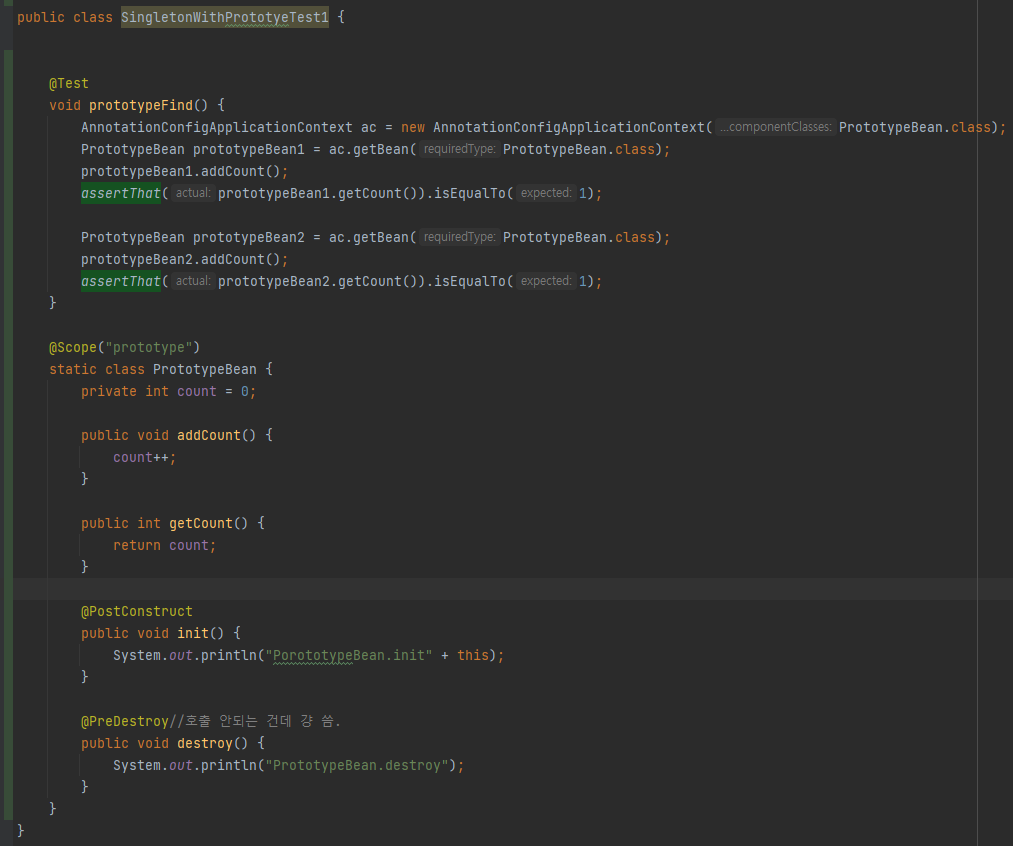Click requiredType: hint on prototypeBean1 line
Viewport: 1013px width, 846px height.
(459, 149)
